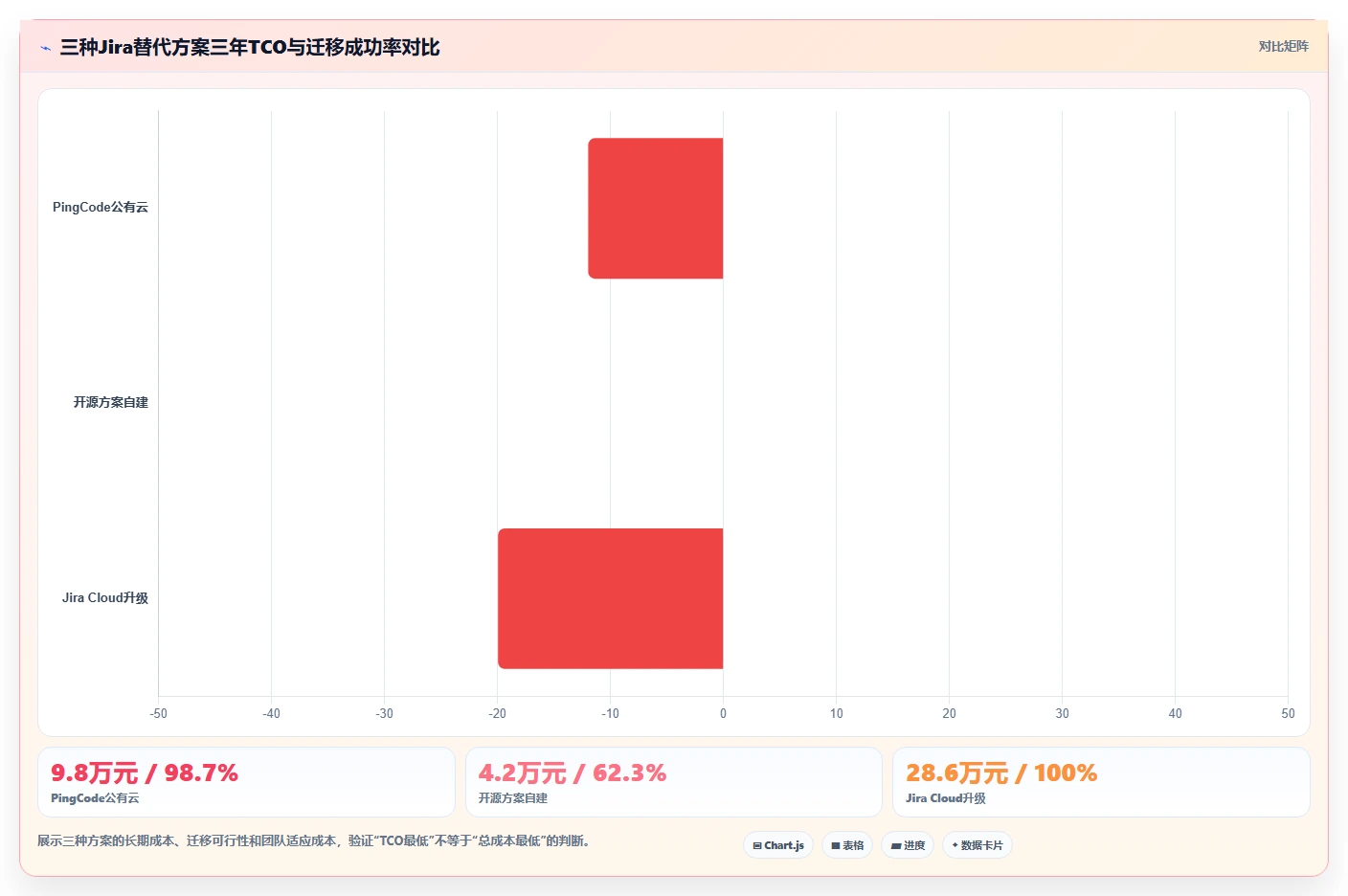Open the 9.8万元 / 98.7% stat card

pos(246,782)
